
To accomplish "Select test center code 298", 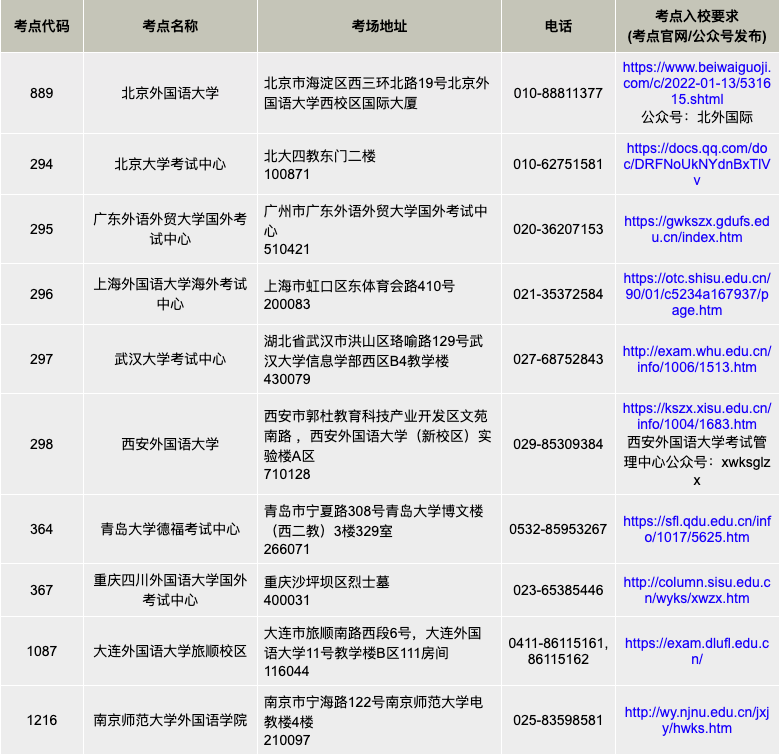I will 42,444.
